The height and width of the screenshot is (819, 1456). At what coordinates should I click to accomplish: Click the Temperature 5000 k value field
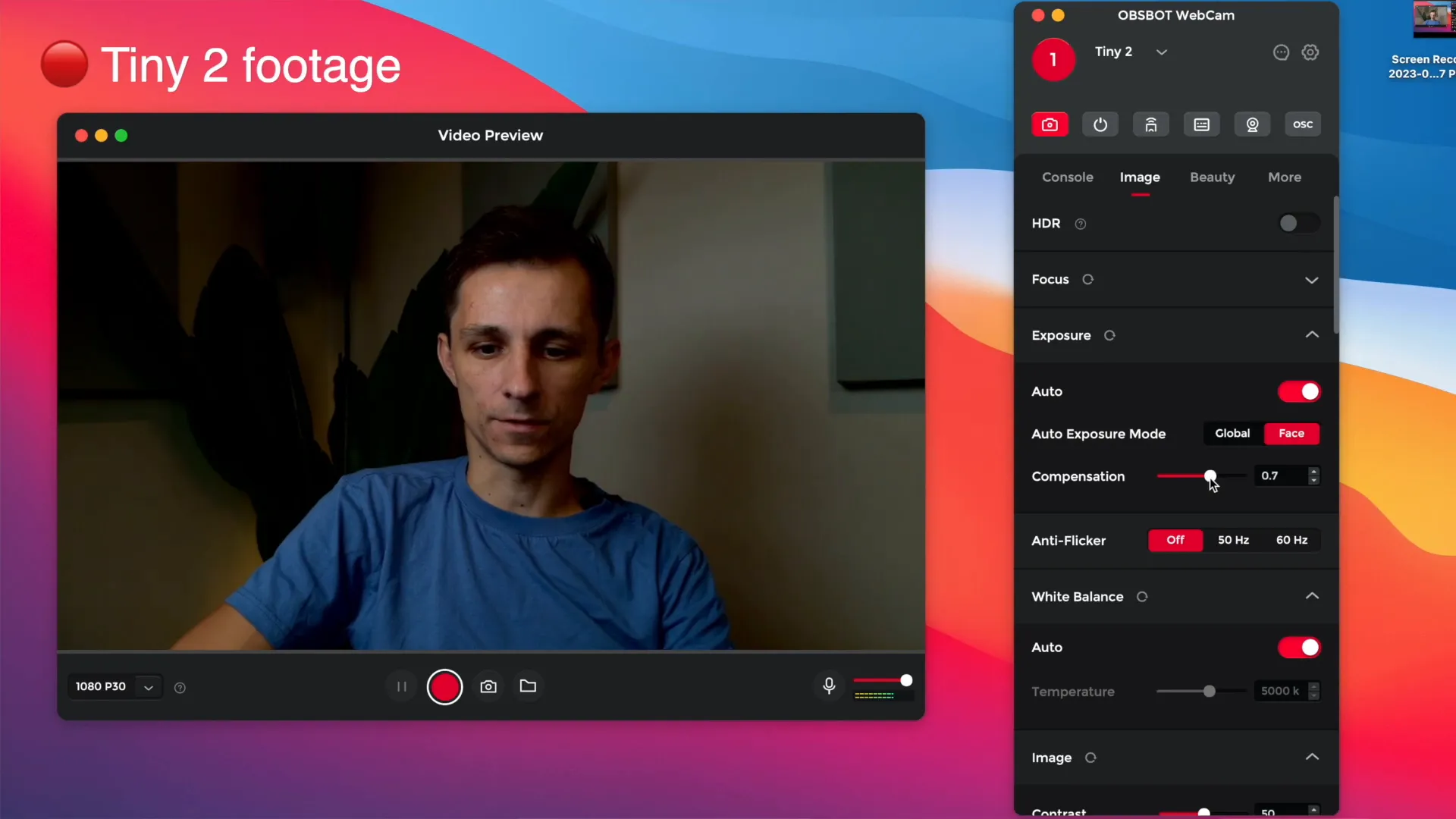[1281, 691]
